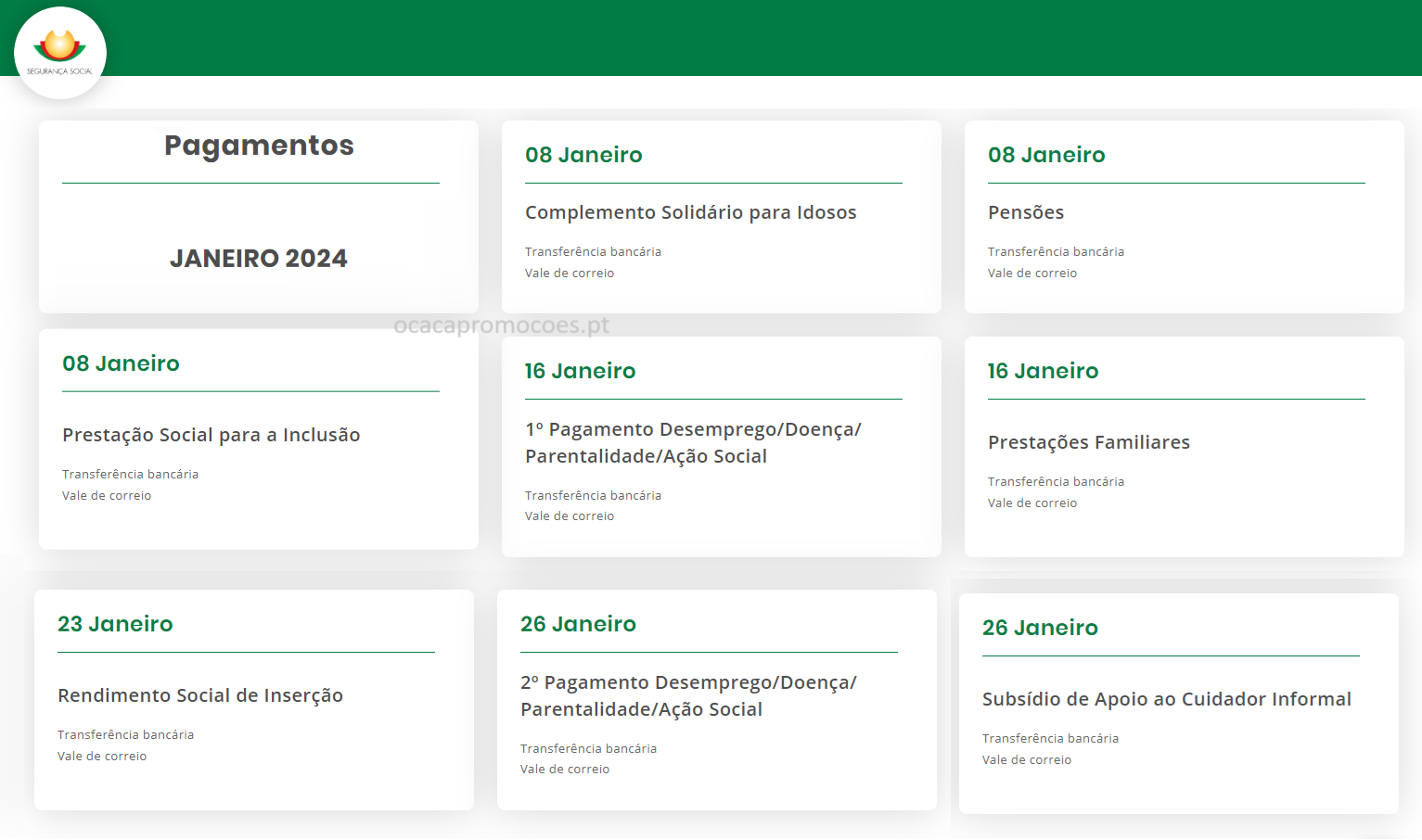Image resolution: width=1422 pixels, height=840 pixels.
Task: Click the 23 Janeiro date heading
Action: pyautogui.click(x=115, y=624)
